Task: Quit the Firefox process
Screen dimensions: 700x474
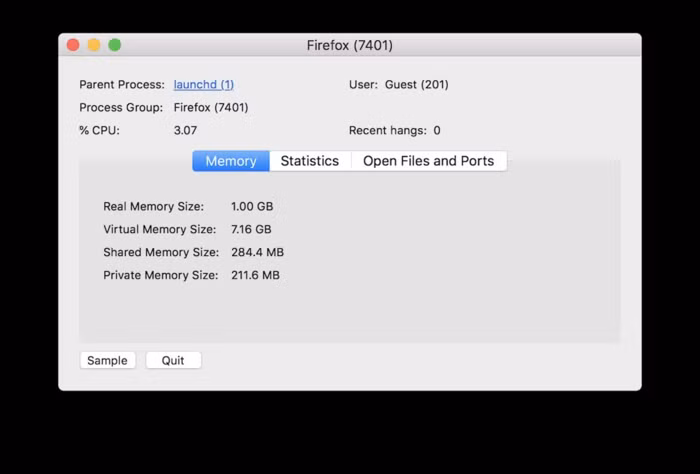Action: pos(173,360)
